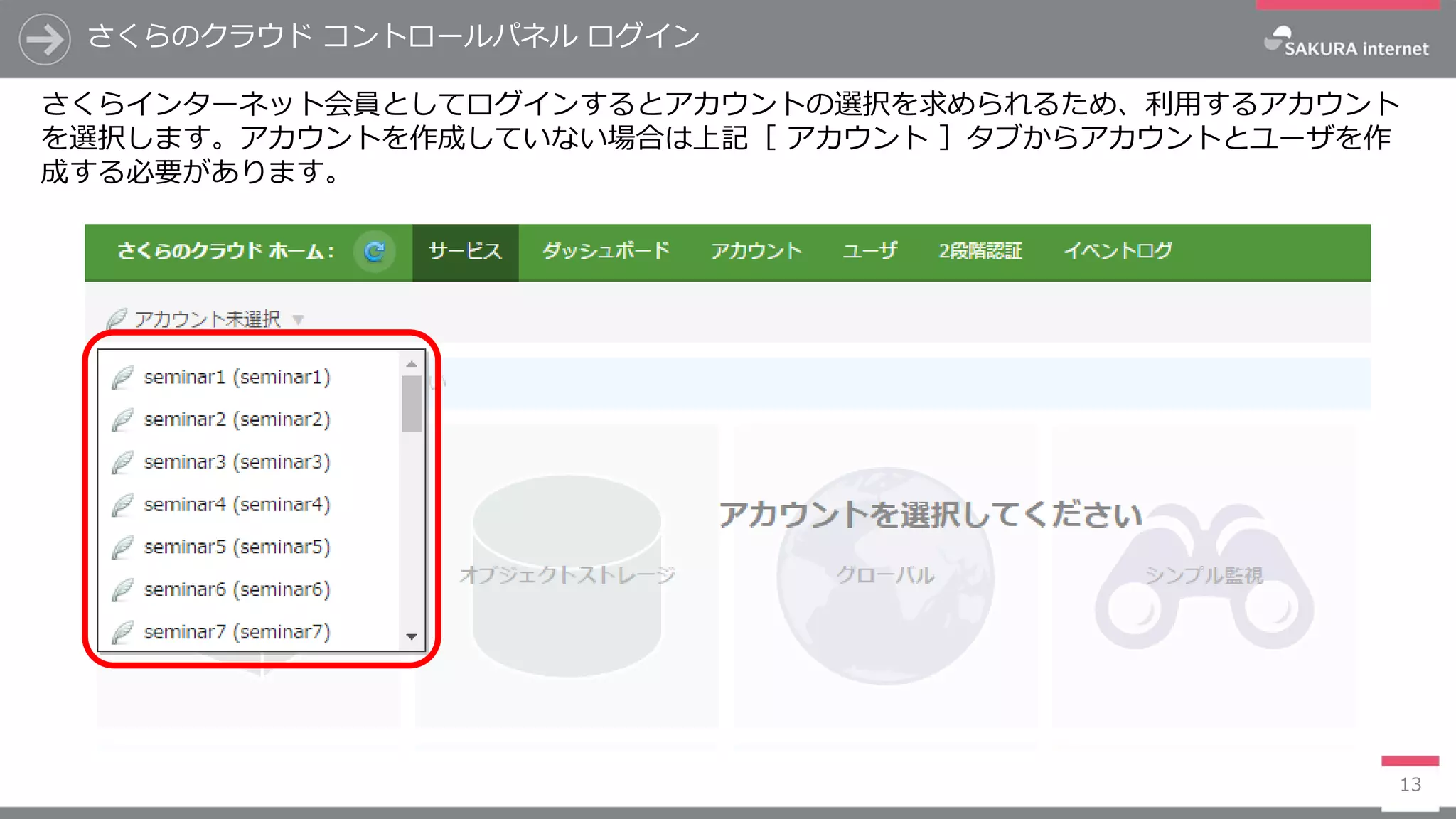View the イベントログ tab
The height and width of the screenshot is (819, 1456).
[1118, 251]
